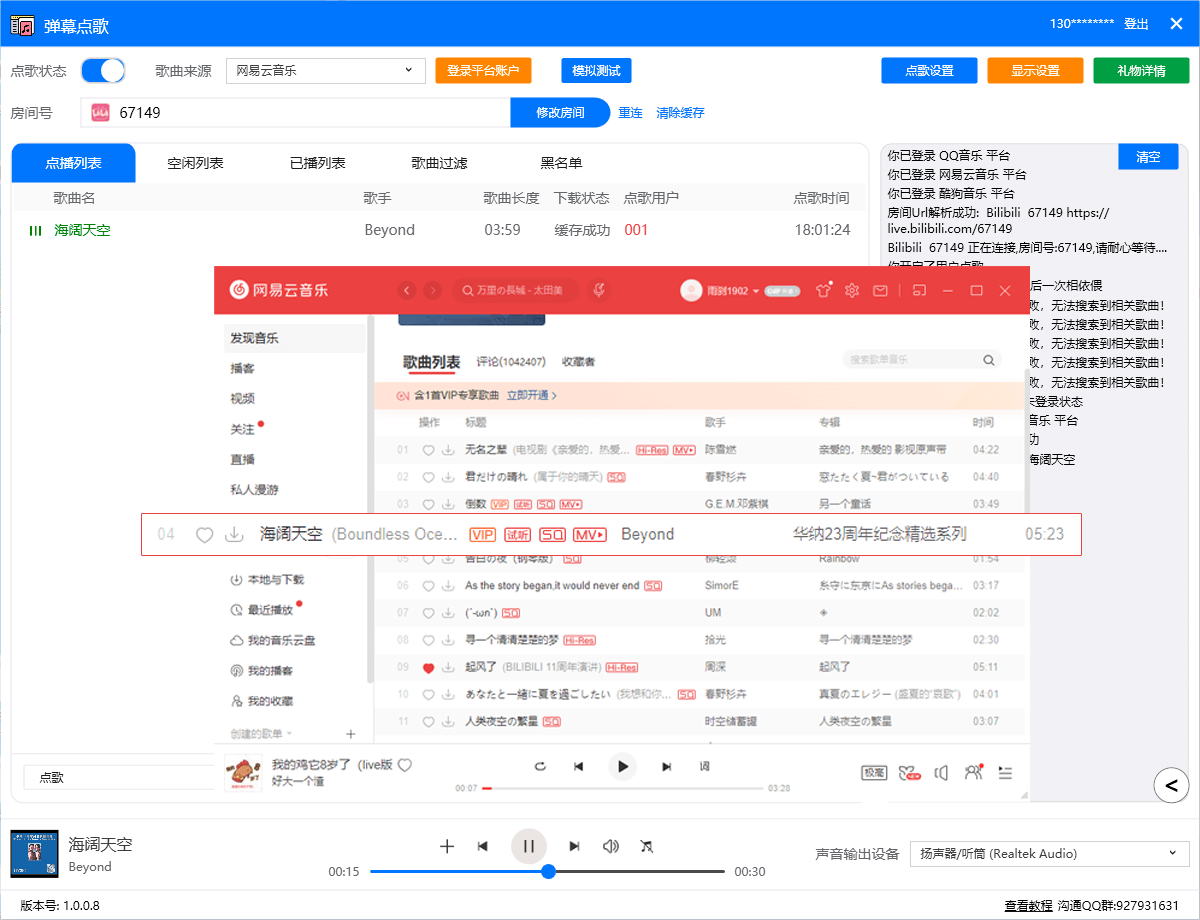Click the blue playback progress slider
The height and width of the screenshot is (920, 1200).
click(548, 871)
